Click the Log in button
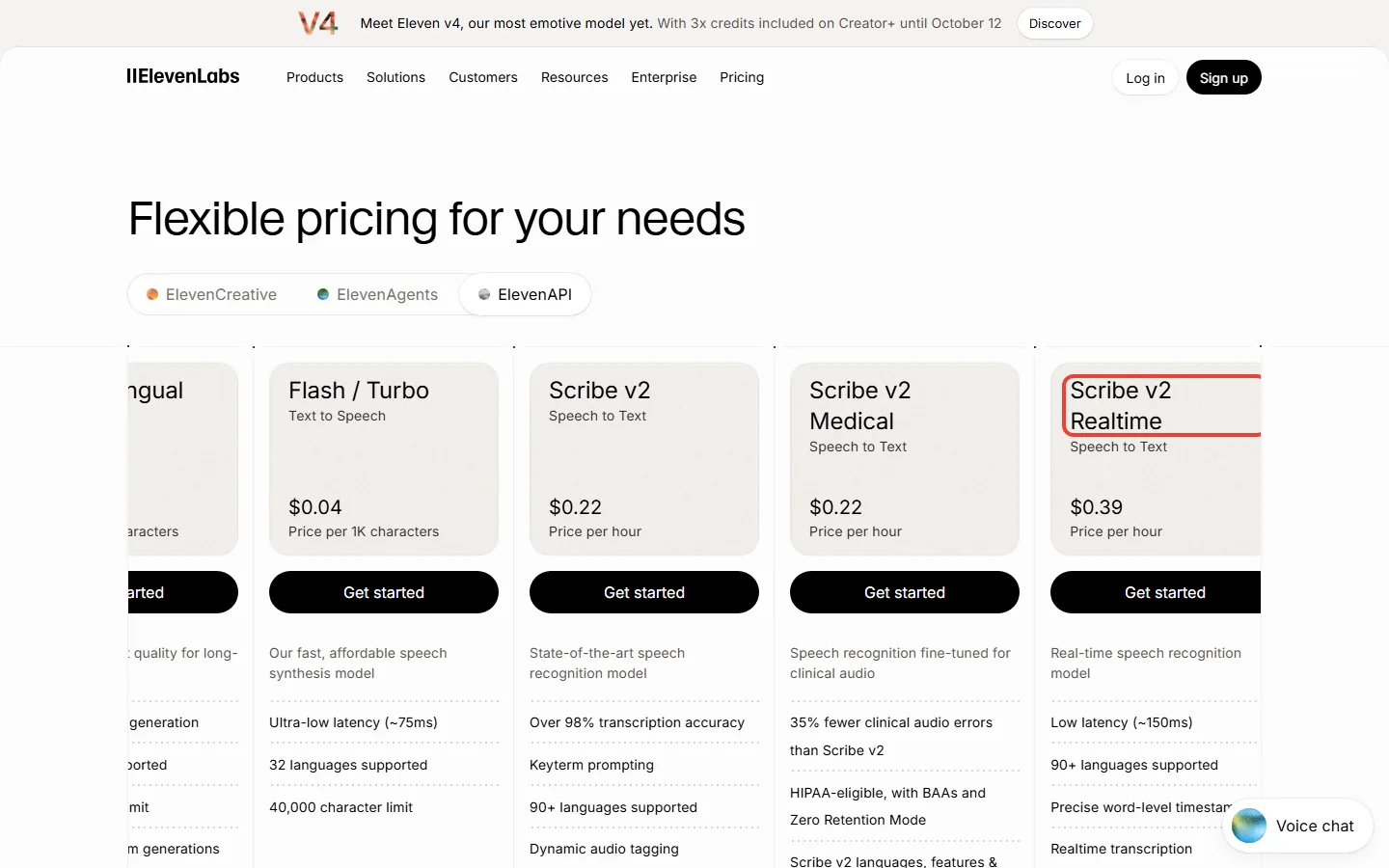Screen dimensions: 1389x868 [1145, 78]
